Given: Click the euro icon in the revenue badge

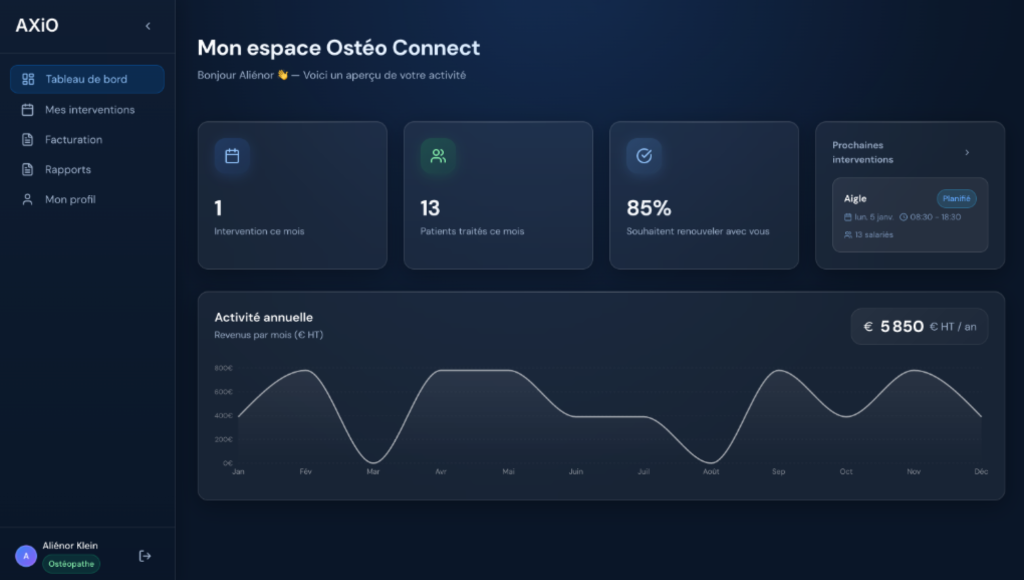Looking at the screenshot, I should click(868, 327).
